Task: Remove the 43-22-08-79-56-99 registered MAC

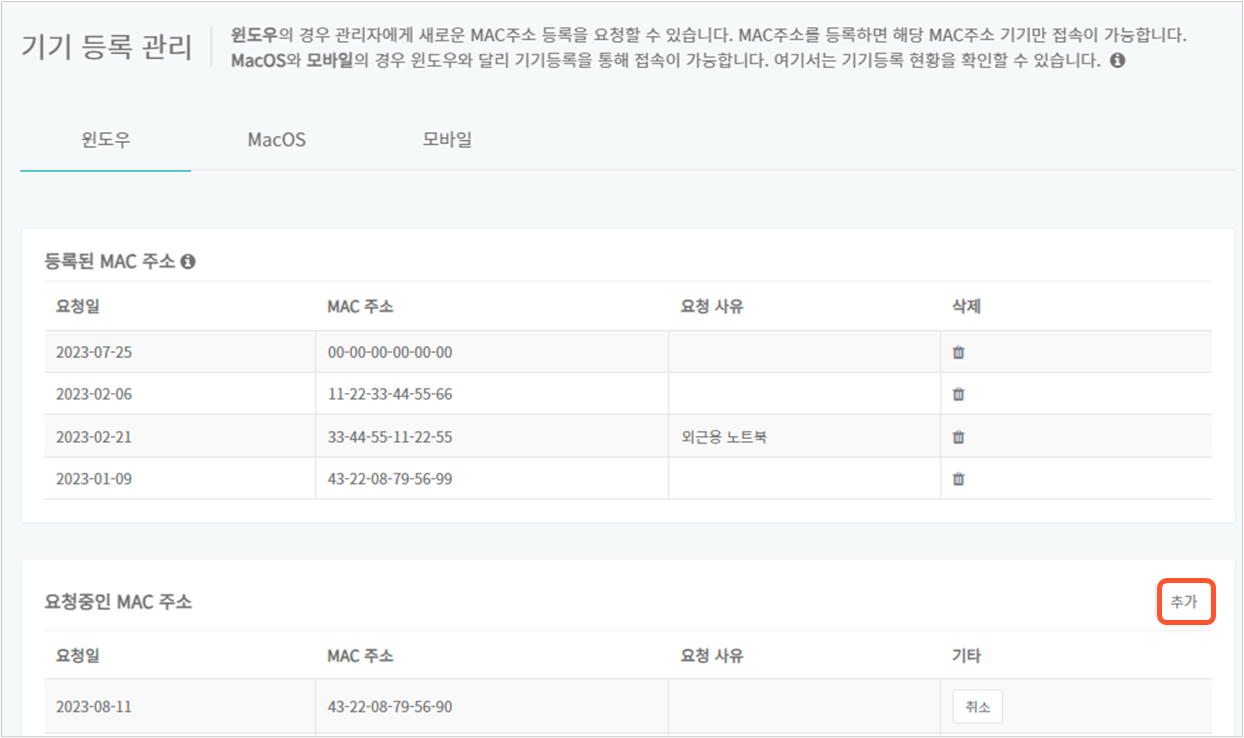Action: pos(958,479)
